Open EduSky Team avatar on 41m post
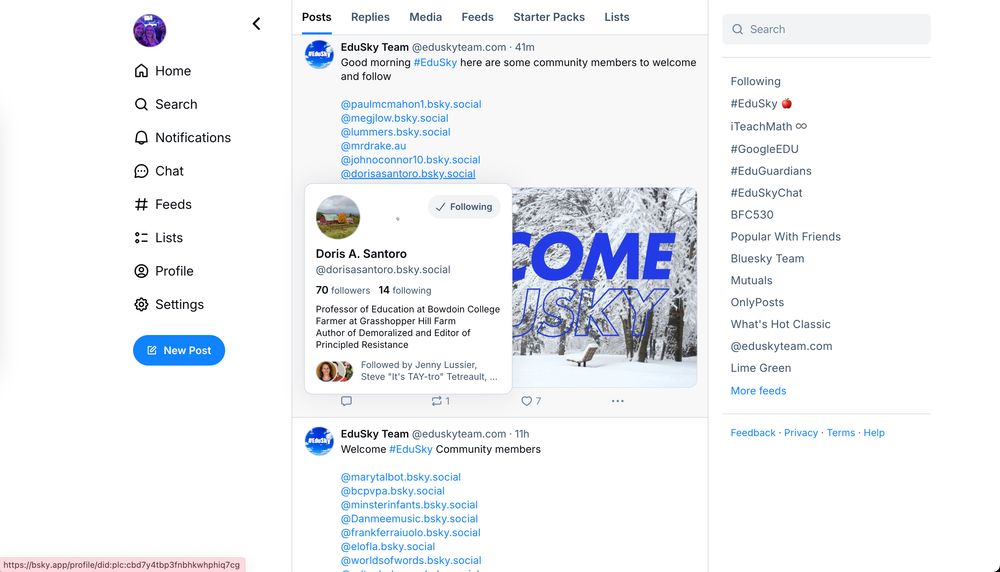 (319, 55)
